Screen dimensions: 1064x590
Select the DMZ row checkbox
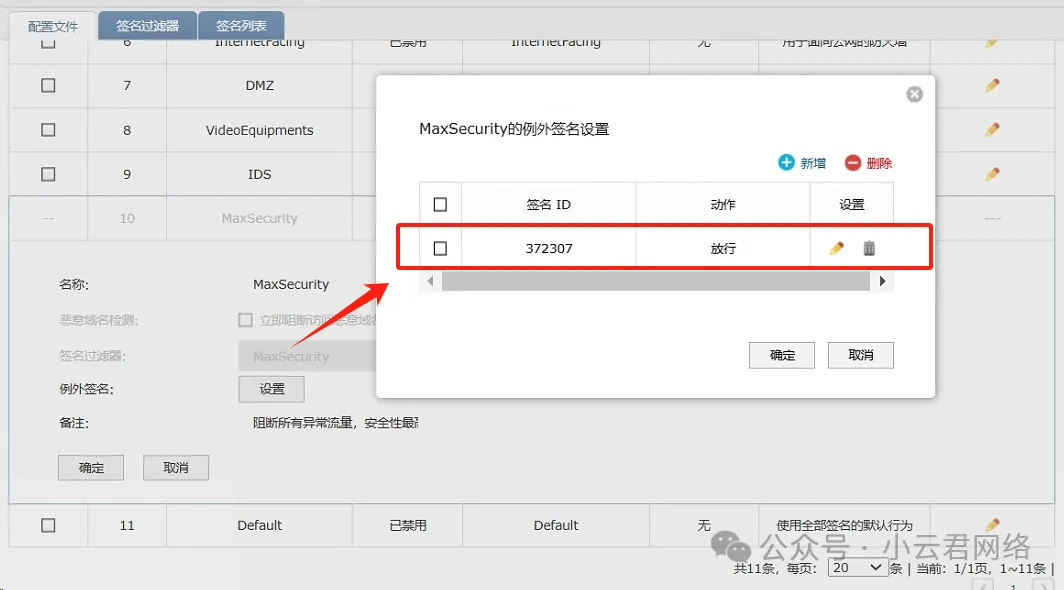pyautogui.click(x=48, y=86)
